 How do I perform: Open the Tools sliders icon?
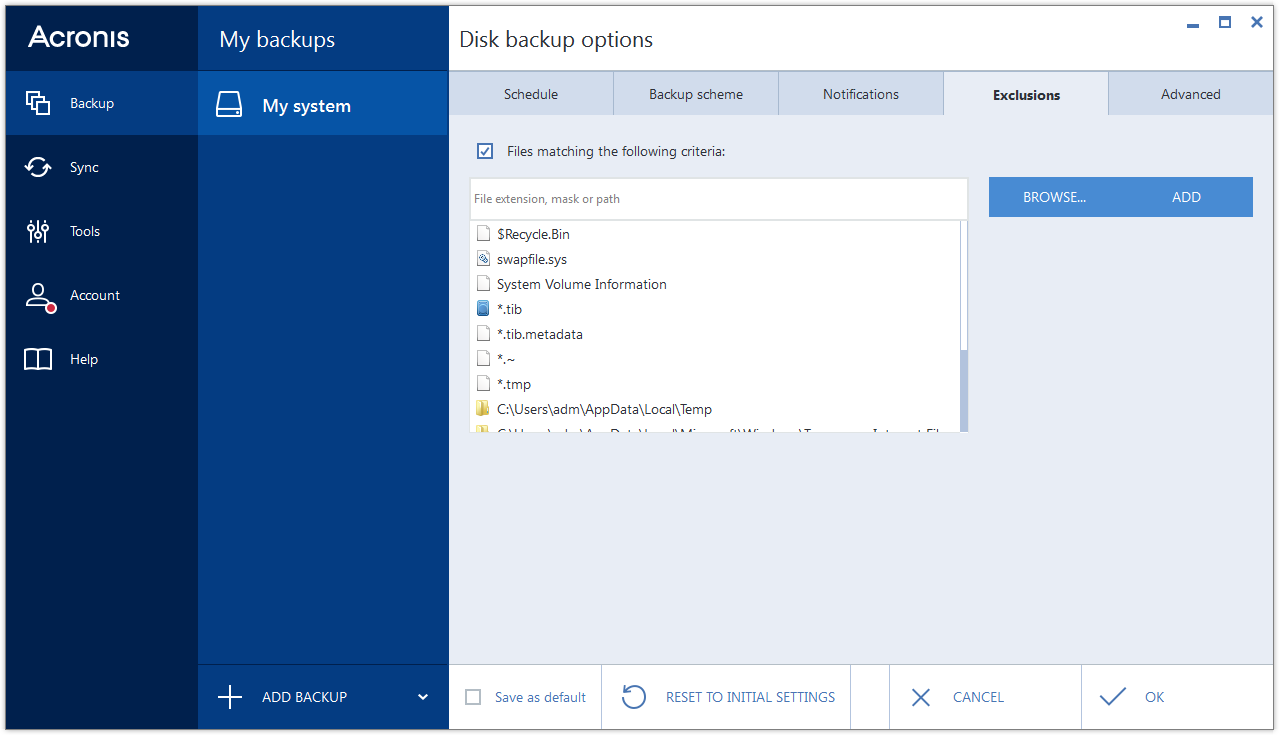(38, 231)
